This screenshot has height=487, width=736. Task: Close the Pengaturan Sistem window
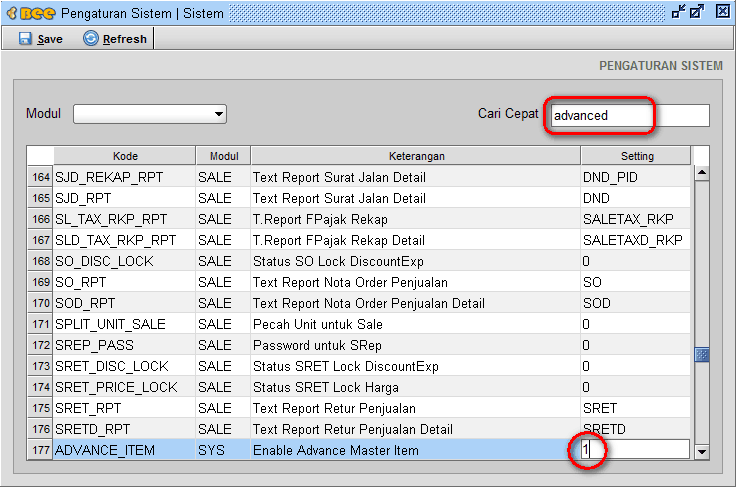pos(723,11)
